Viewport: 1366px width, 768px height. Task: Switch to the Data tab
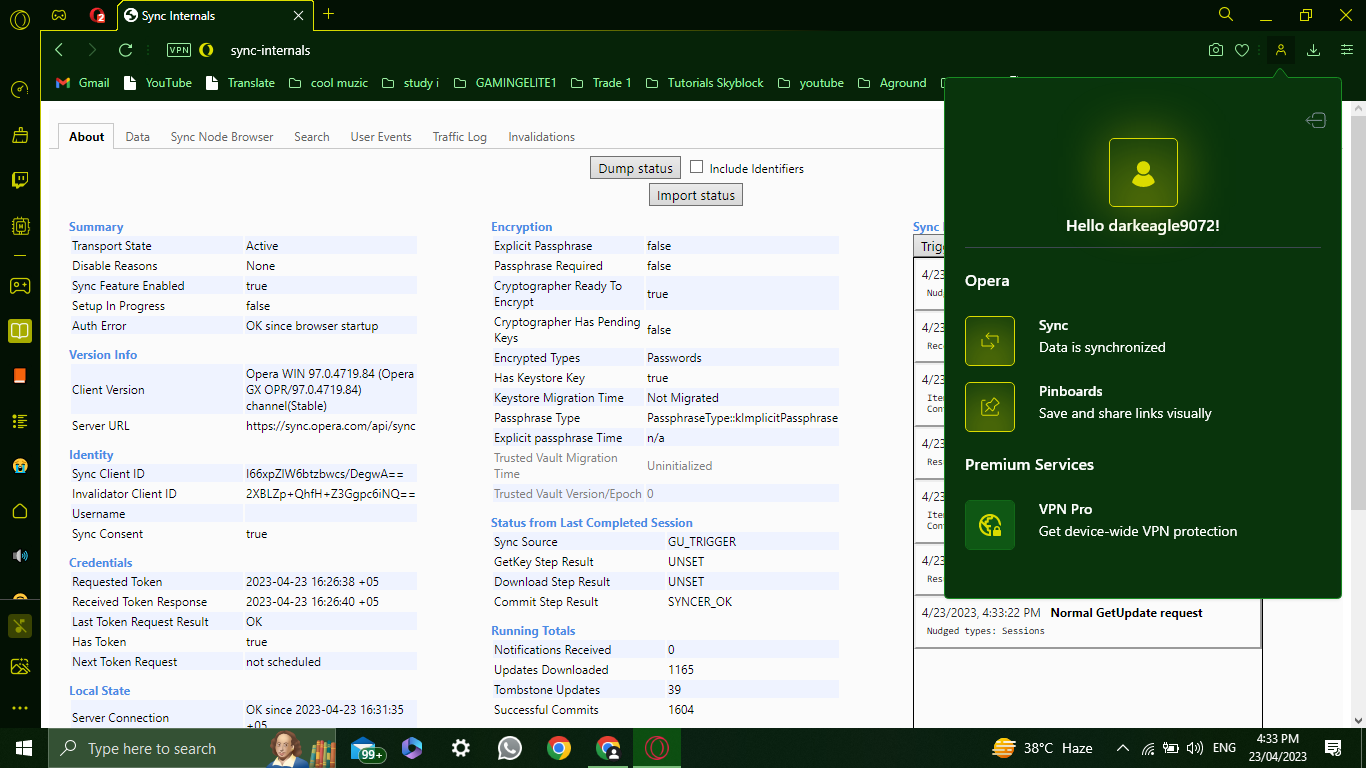[138, 137]
